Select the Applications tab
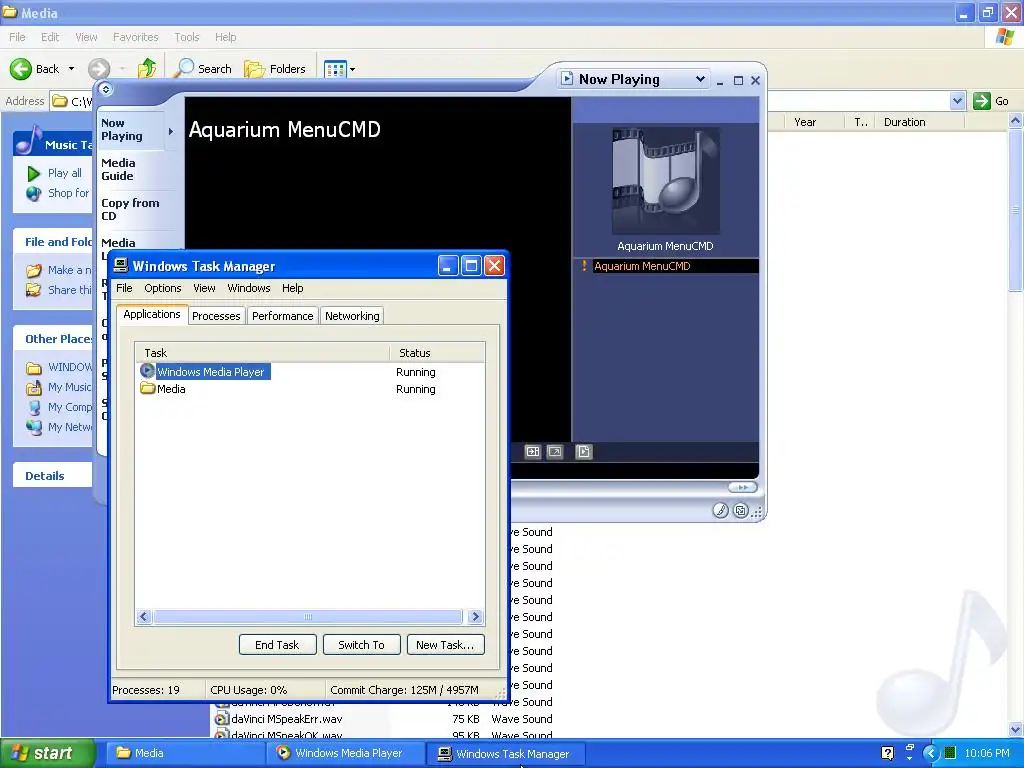The image size is (1024, 768). pos(152,314)
